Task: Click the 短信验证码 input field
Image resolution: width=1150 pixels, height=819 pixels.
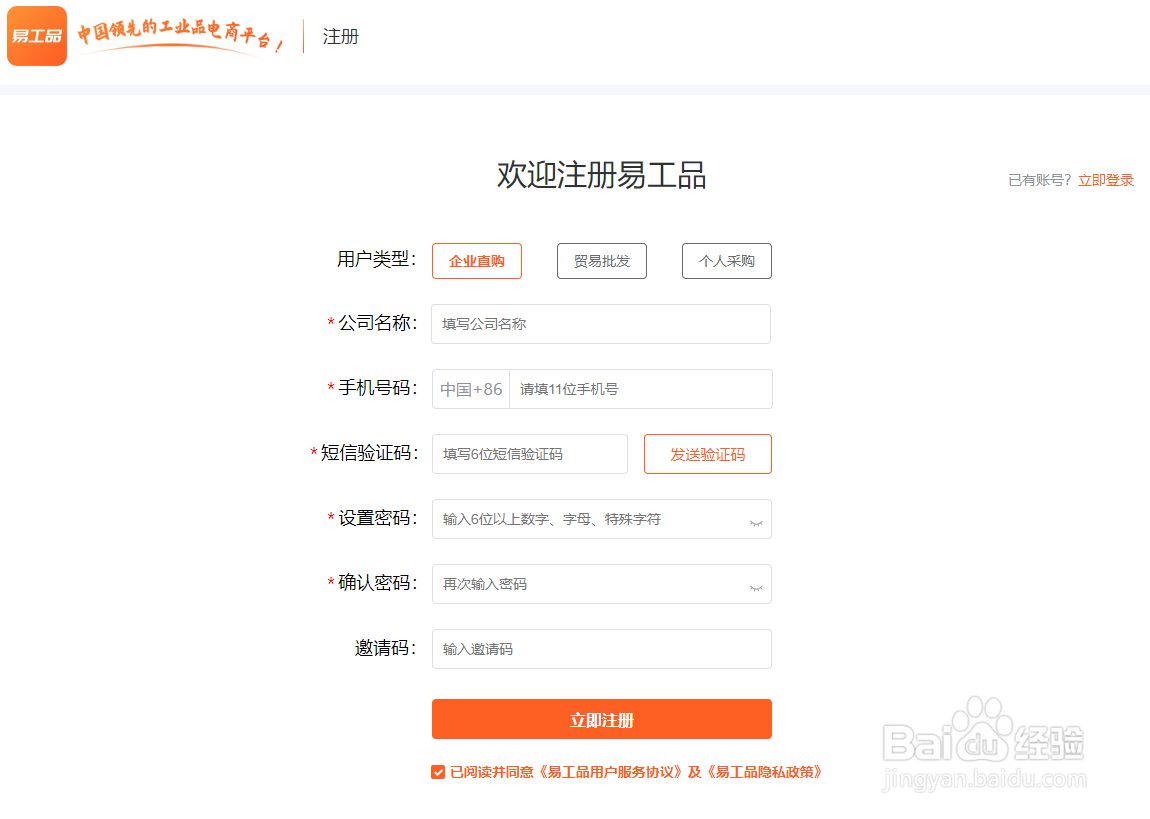Action: point(530,454)
